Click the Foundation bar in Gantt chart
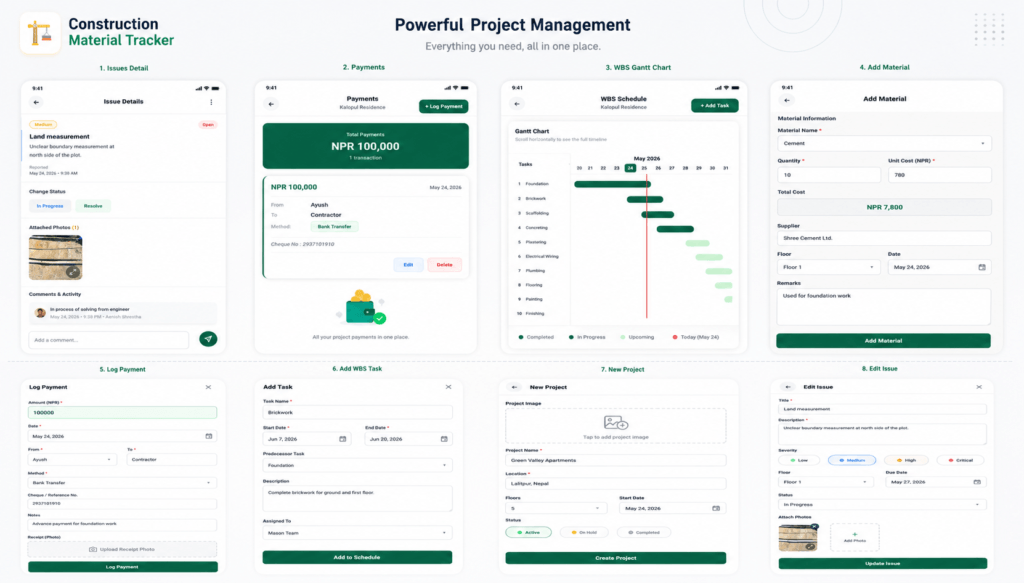Image resolution: width=1024 pixels, height=583 pixels. click(x=613, y=184)
